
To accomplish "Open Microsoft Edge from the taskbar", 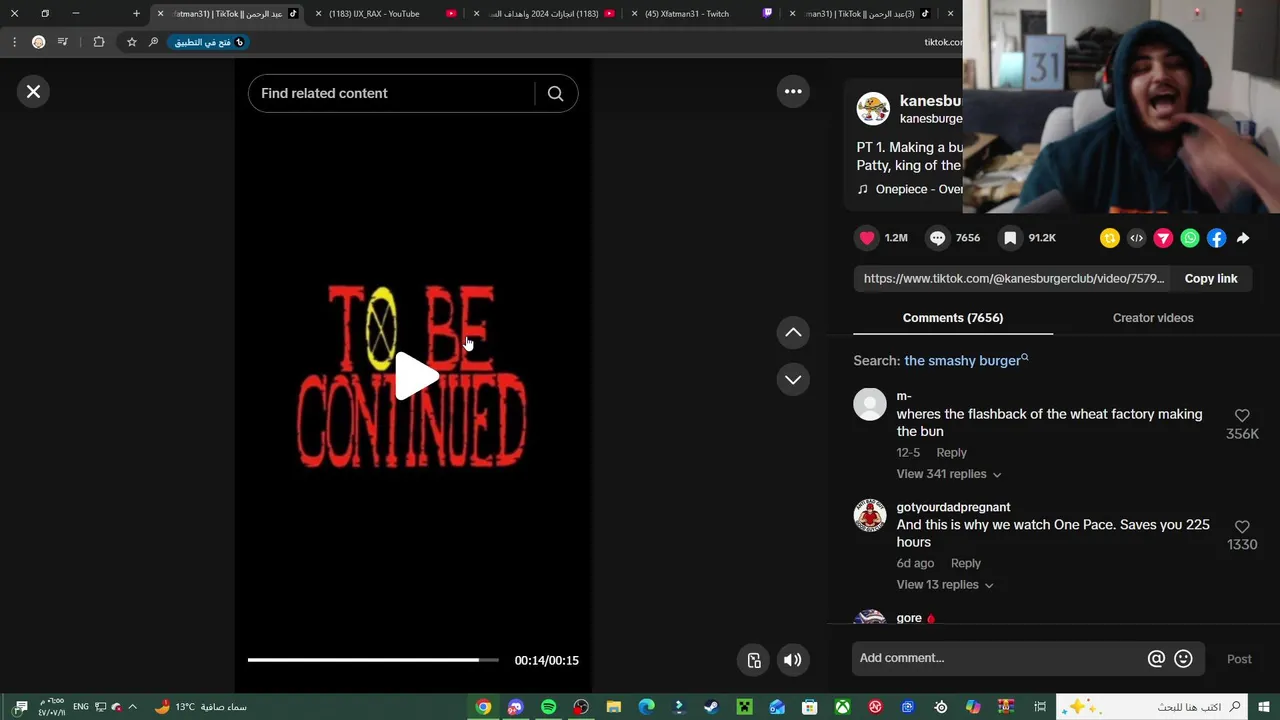I will click(x=646, y=707).
